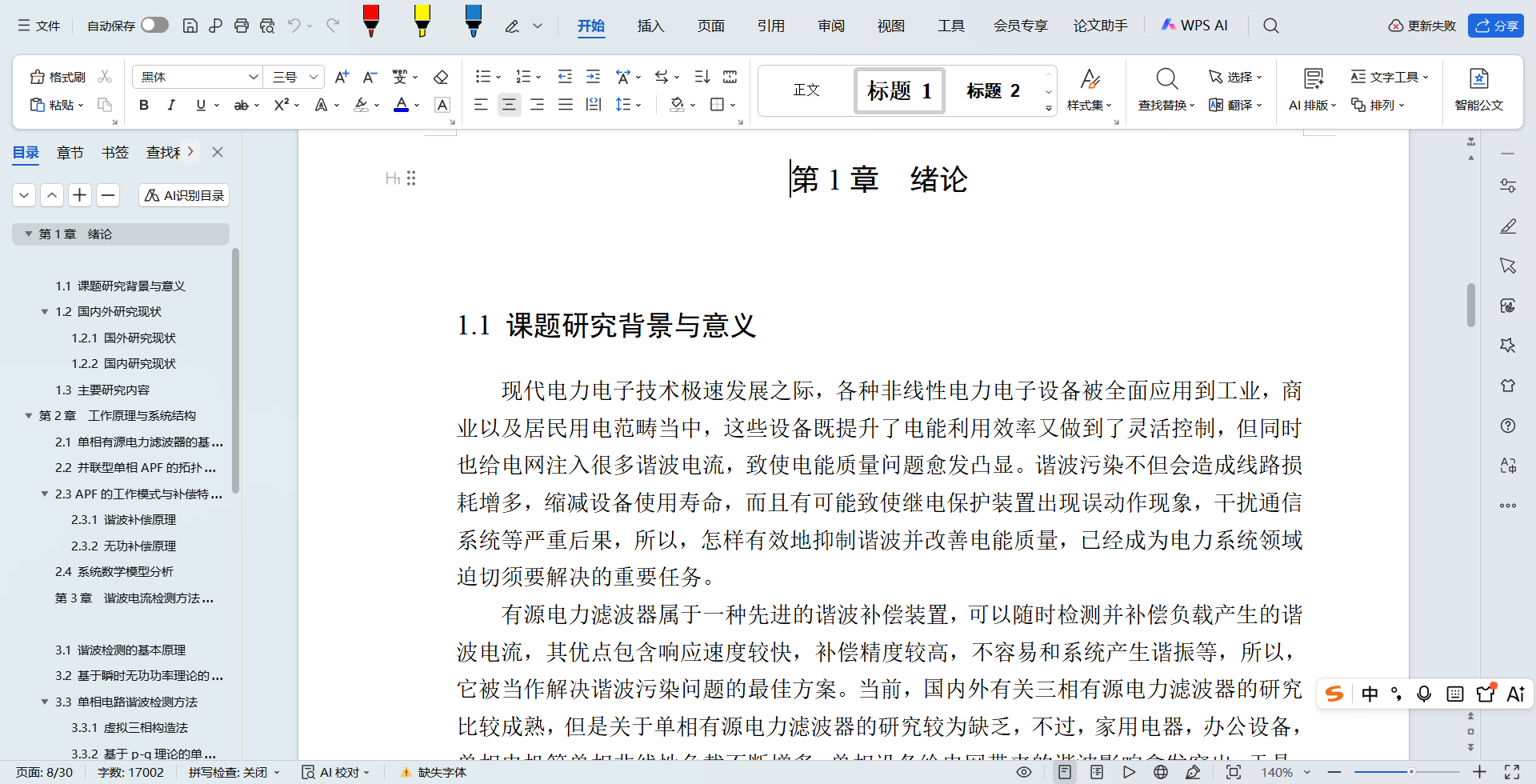Open the References (引用) tab
The height and width of the screenshot is (784, 1536).
point(770,26)
